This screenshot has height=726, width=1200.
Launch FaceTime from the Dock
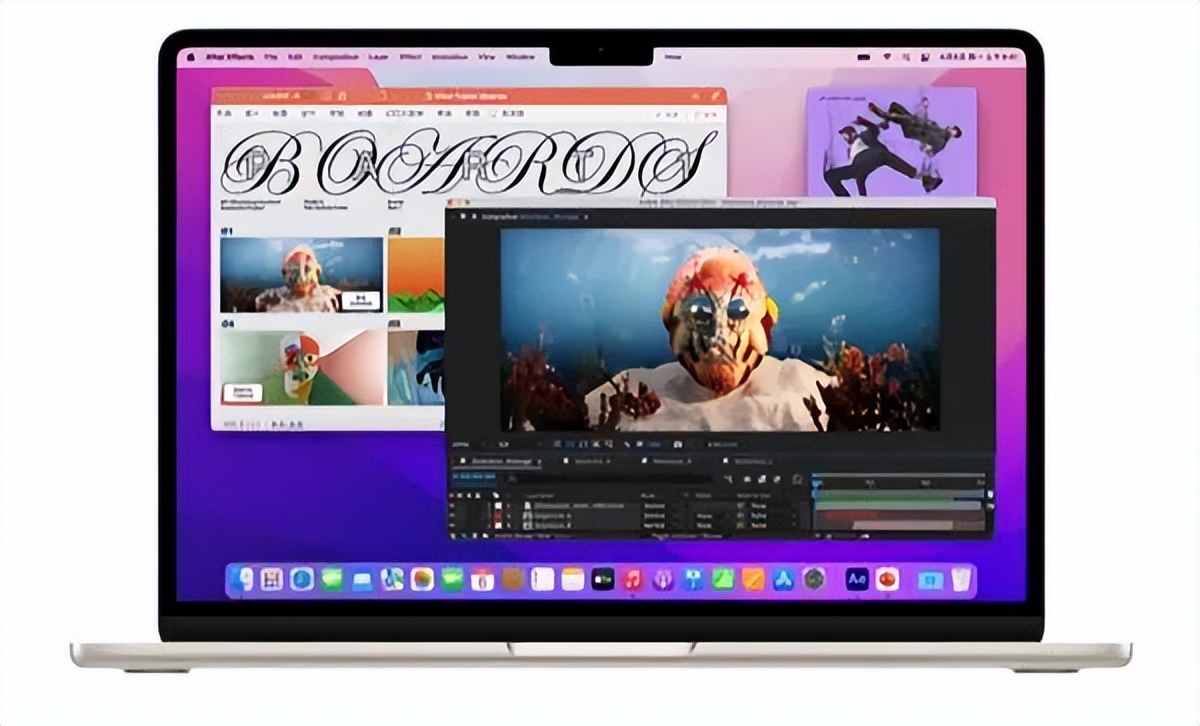(452, 579)
